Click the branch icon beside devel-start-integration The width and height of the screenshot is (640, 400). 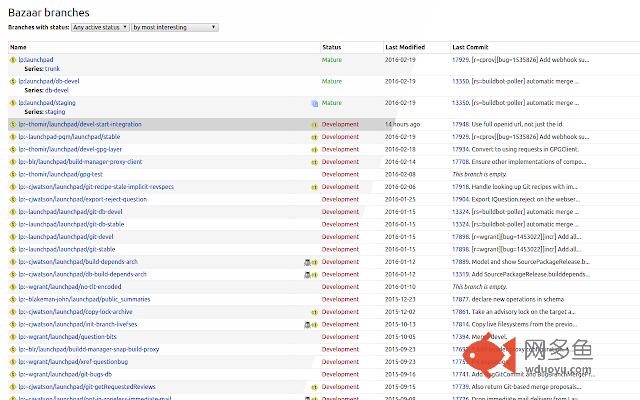point(13,124)
